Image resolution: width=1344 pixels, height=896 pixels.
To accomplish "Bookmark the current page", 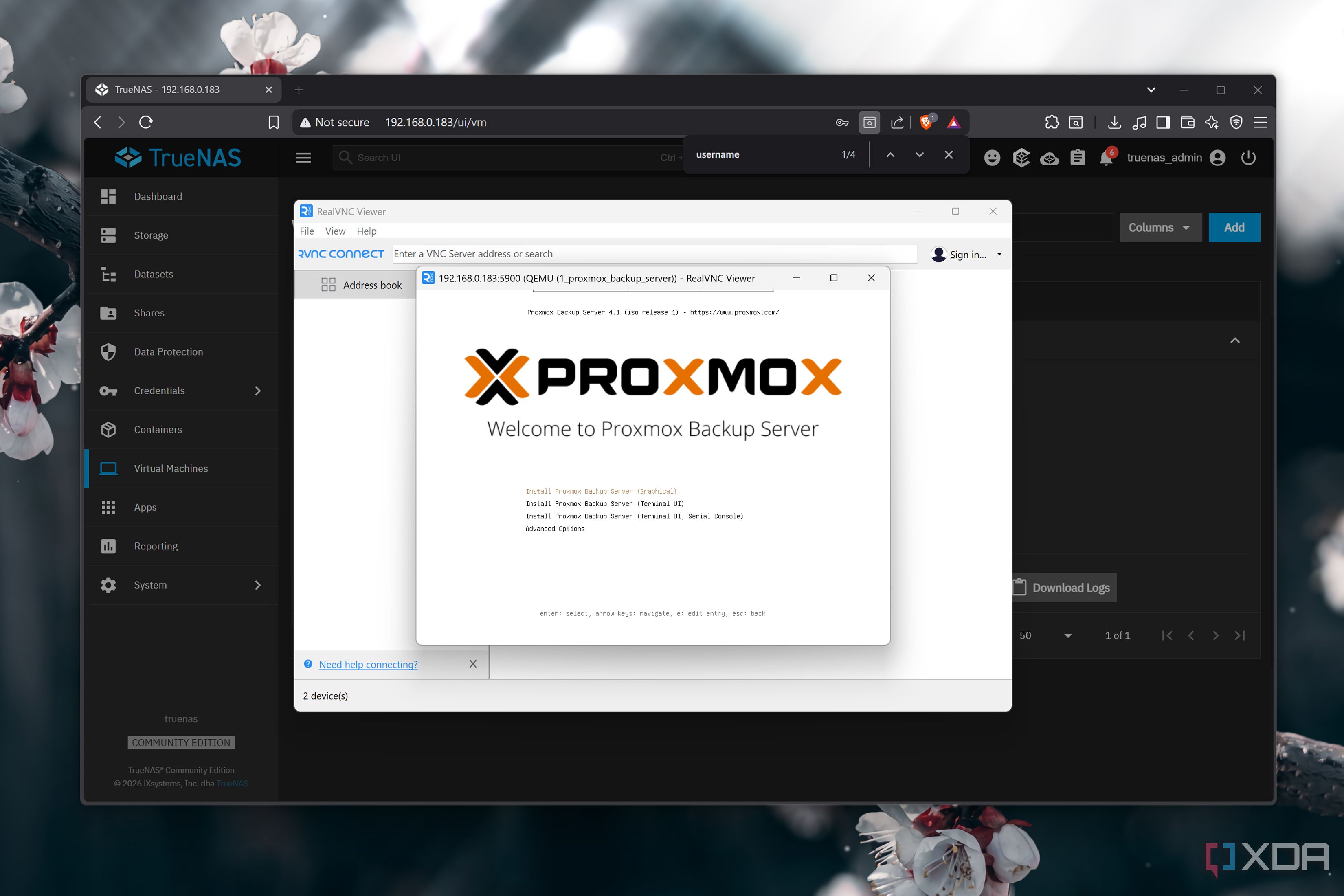I will point(274,122).
